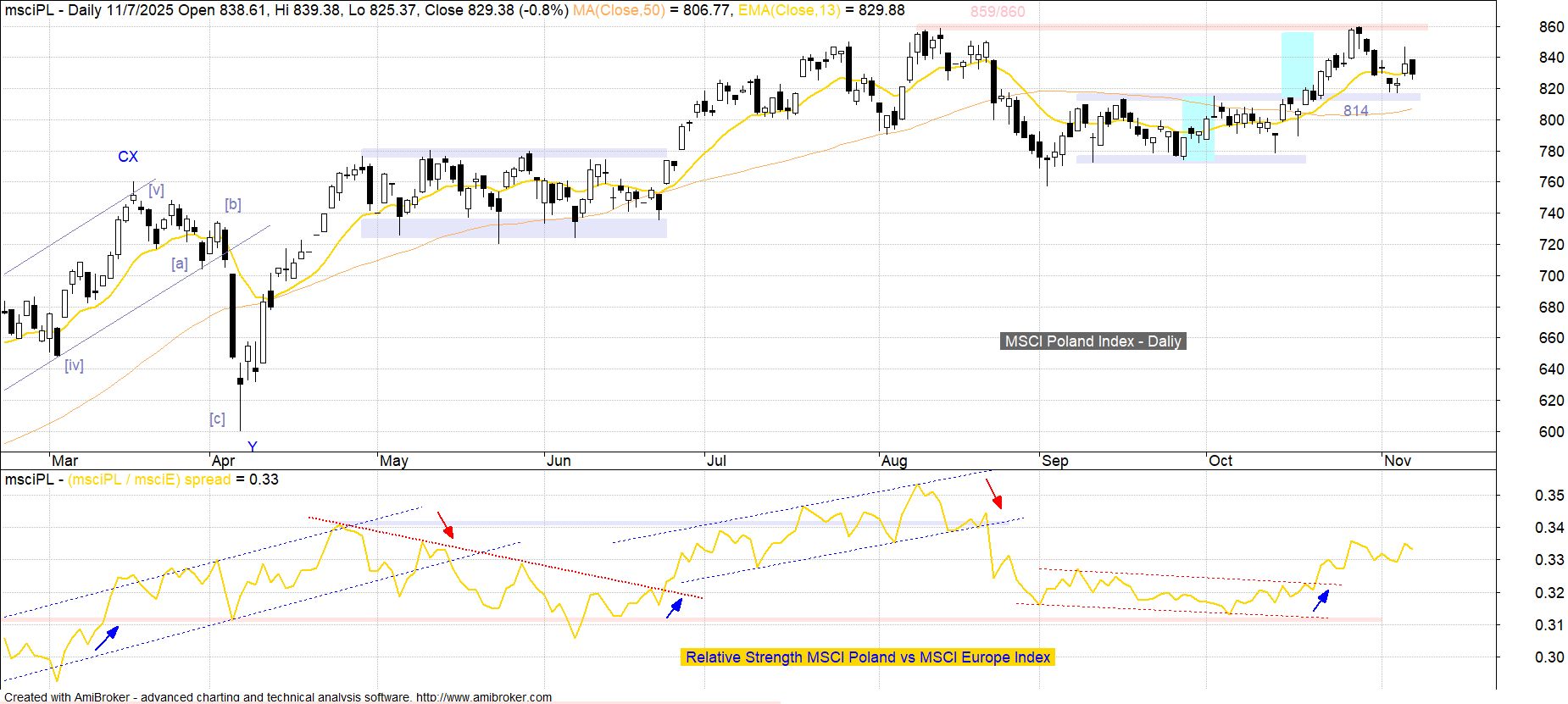Select the blue Y wave label at the April low
This screenshot has width=1568, height=704.
point(252,446)
